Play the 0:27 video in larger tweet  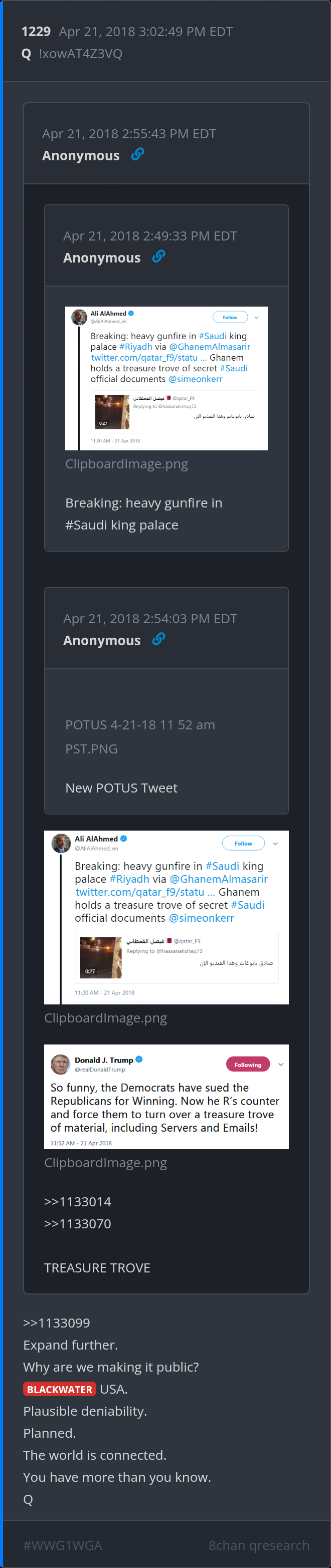[101, 957]
